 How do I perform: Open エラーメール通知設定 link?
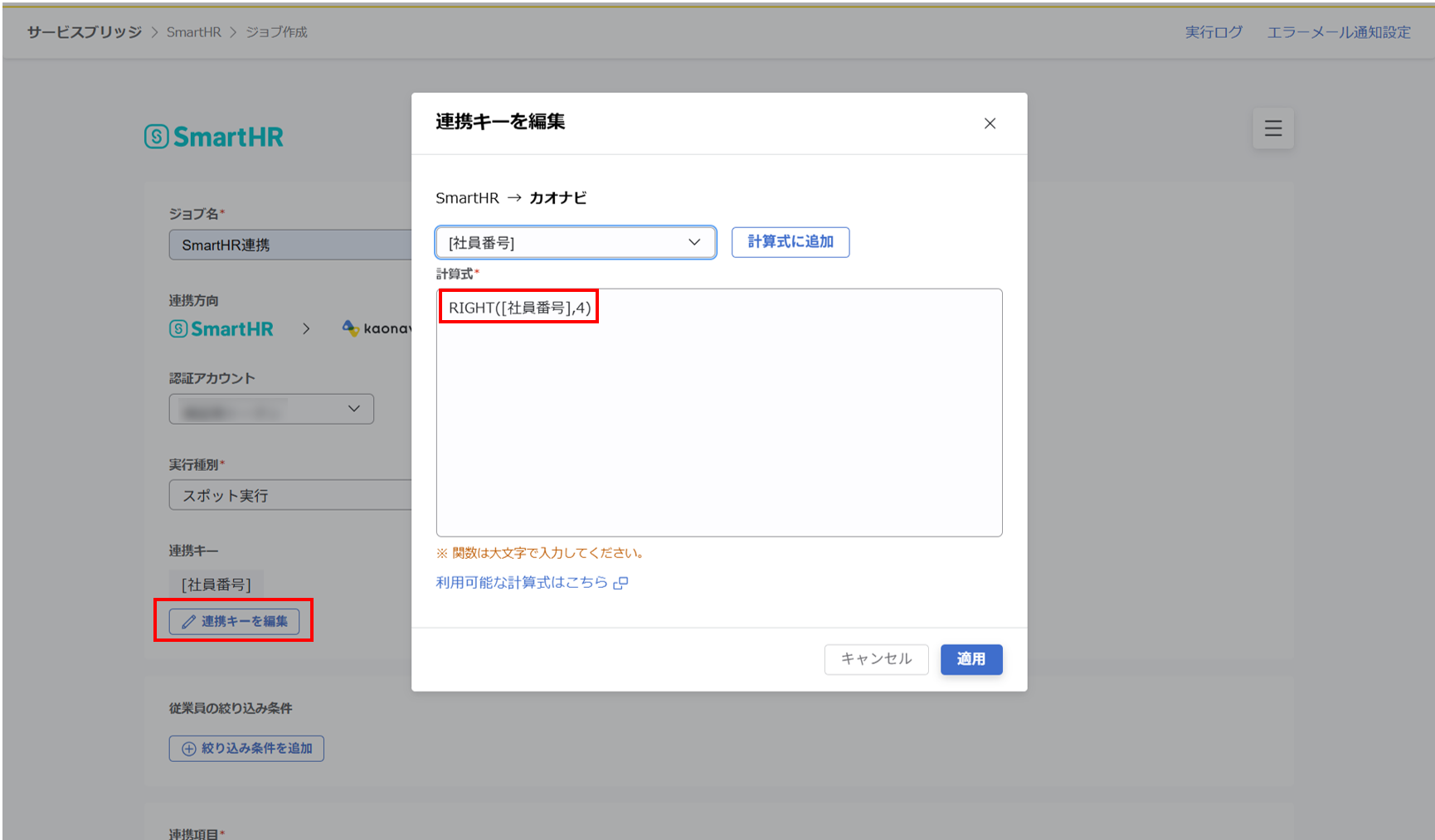click(x=1339, y=32)
